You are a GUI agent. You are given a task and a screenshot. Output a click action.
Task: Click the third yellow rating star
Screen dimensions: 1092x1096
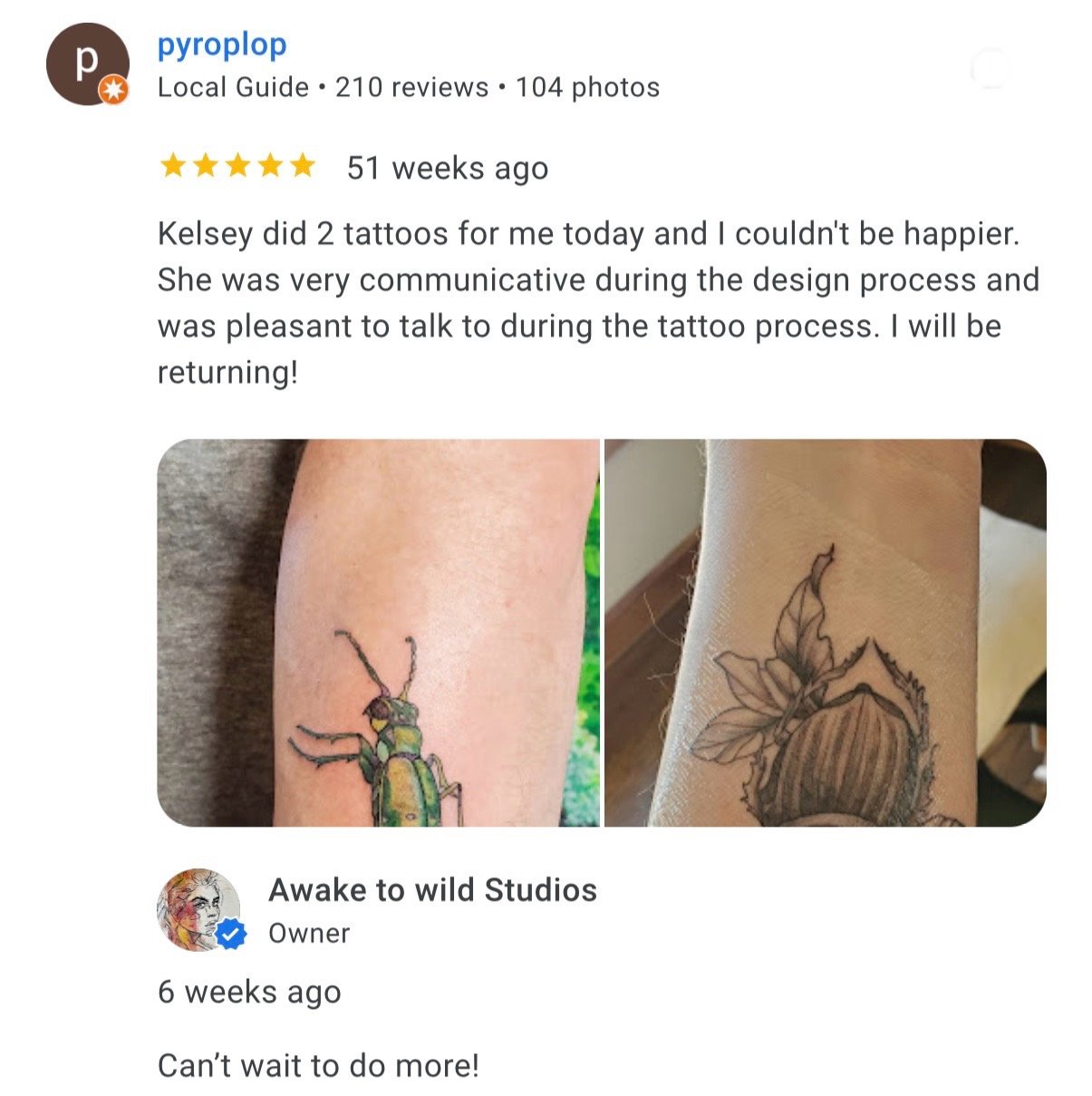pos(237,166)
